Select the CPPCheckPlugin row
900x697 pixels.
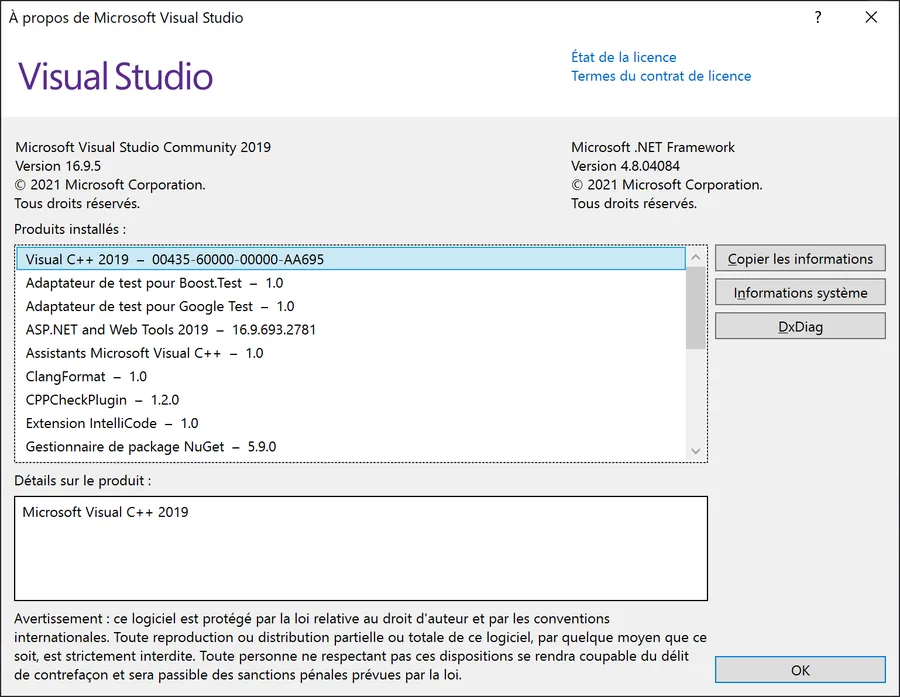coord(351,400)
